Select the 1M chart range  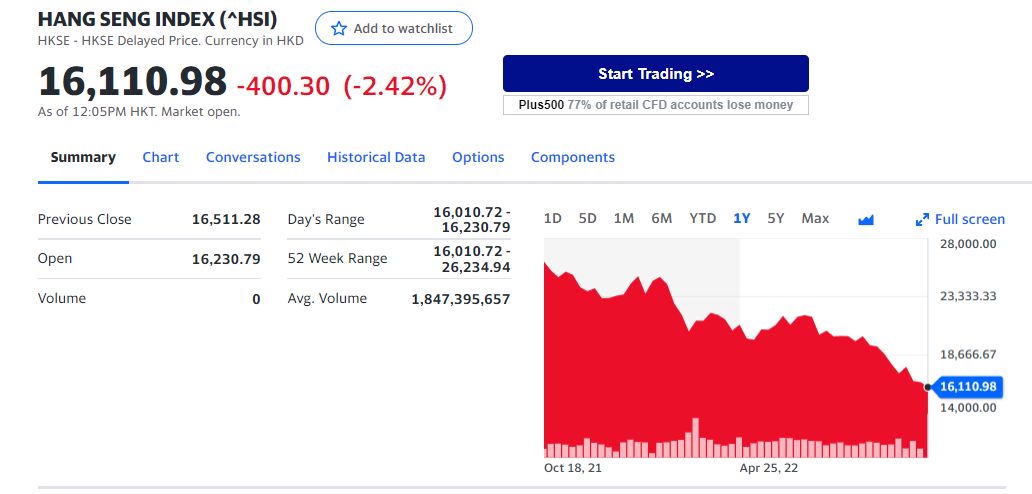(623, 218)
